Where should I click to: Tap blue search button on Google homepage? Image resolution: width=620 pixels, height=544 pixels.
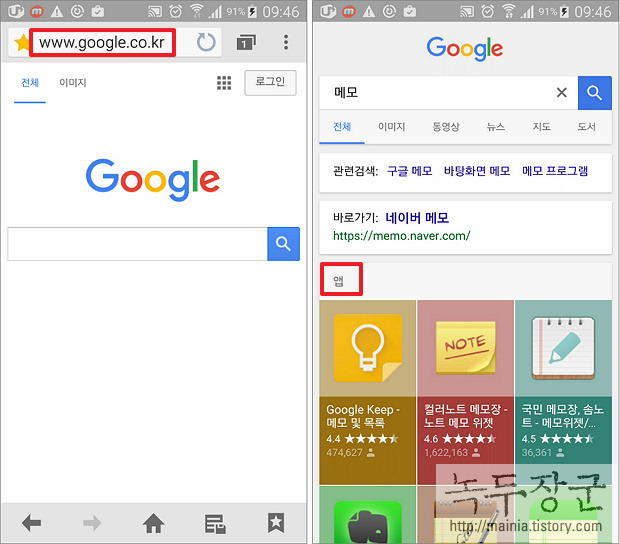[x=283, y=244]
